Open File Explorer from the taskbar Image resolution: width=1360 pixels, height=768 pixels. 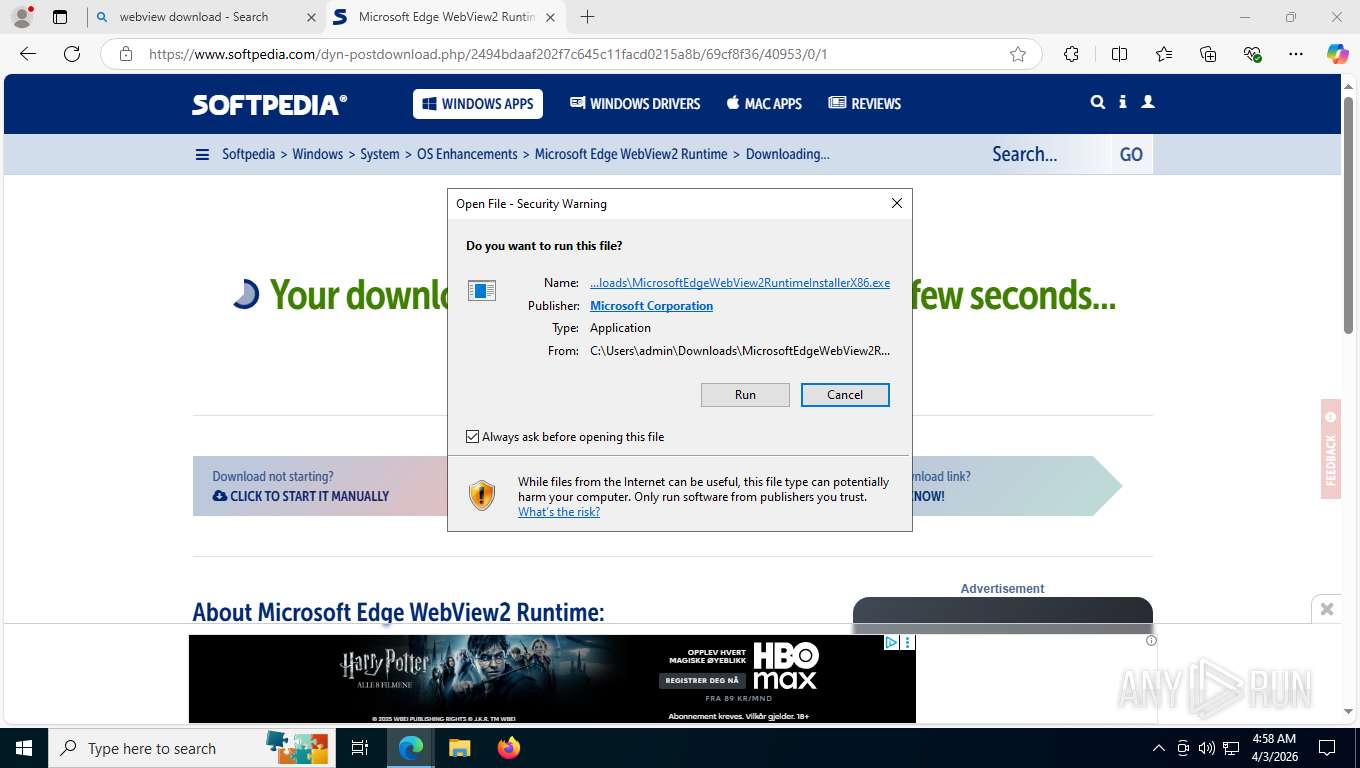(459, 748)
